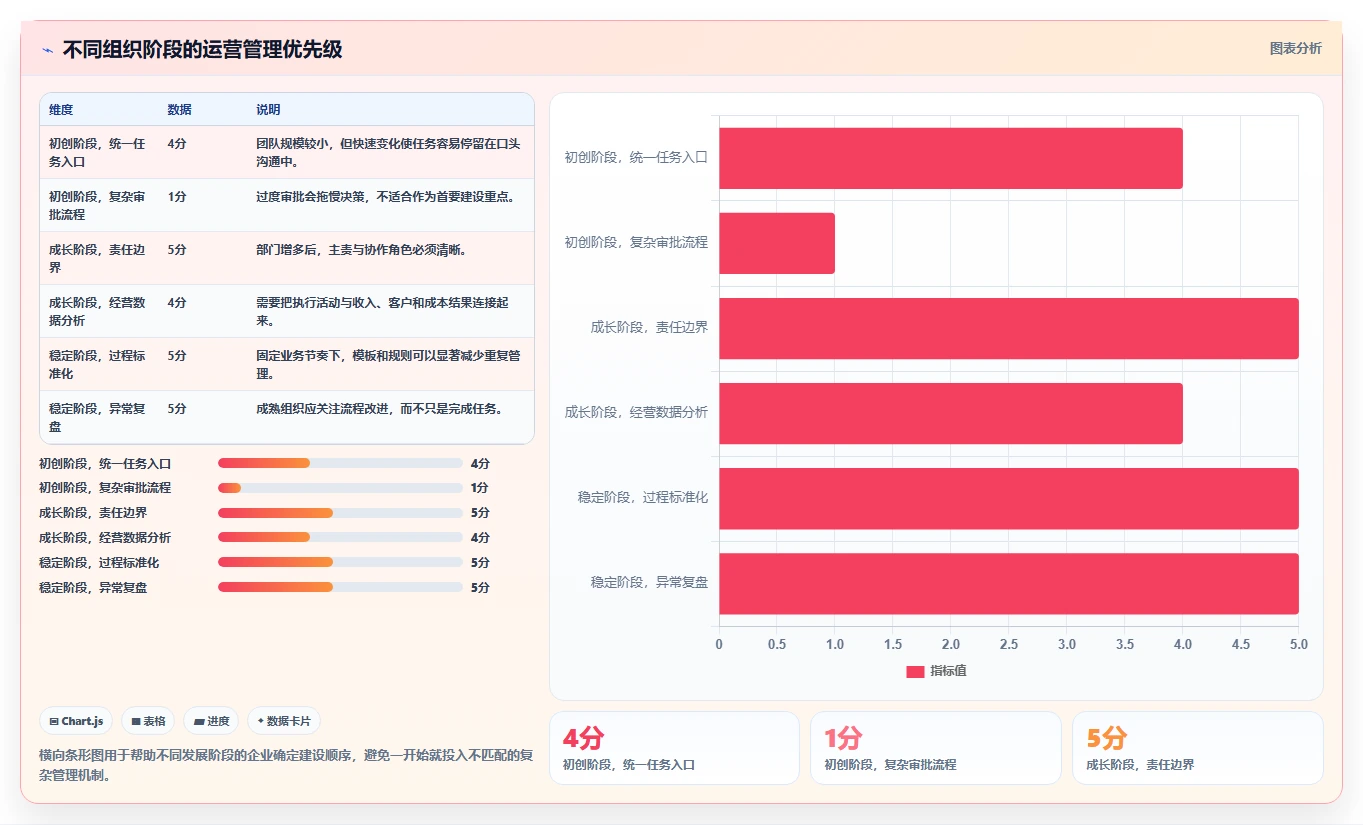Click progress bar for 初创阶段，统一任务入口
The height and width of the screenshot is (825, 1363).
tap(340, 463)
